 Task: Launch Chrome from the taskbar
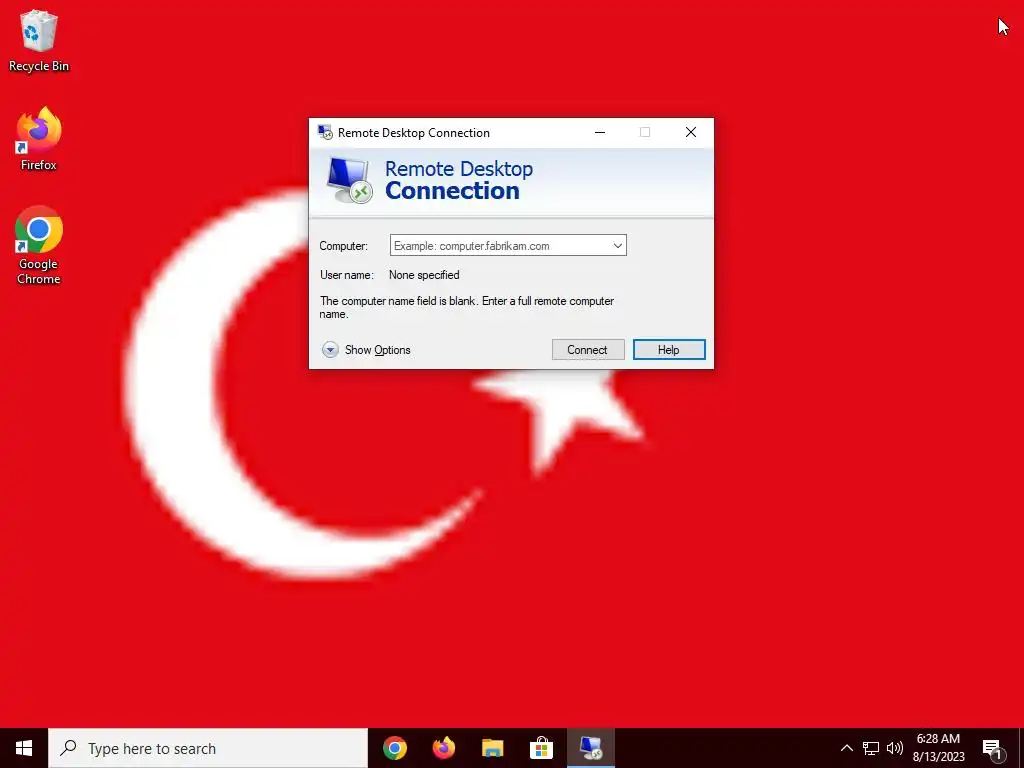[395, 748]
